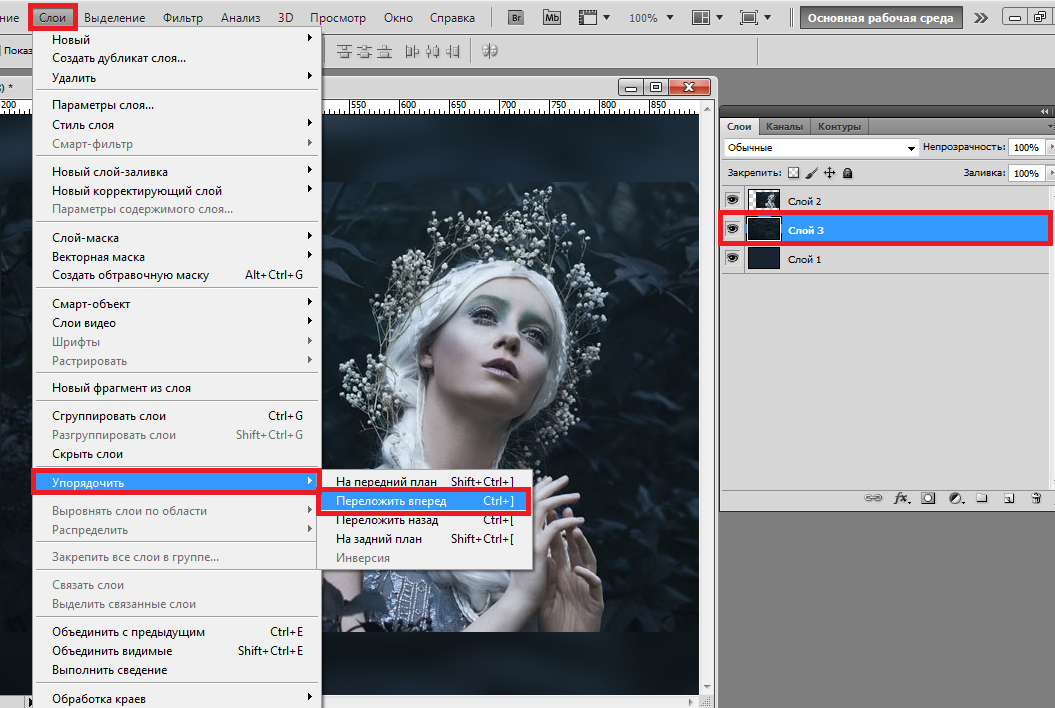Screen dimensions: 1055x708
Task: Click the link layers chain icon
Action: (x=873, y=497)
